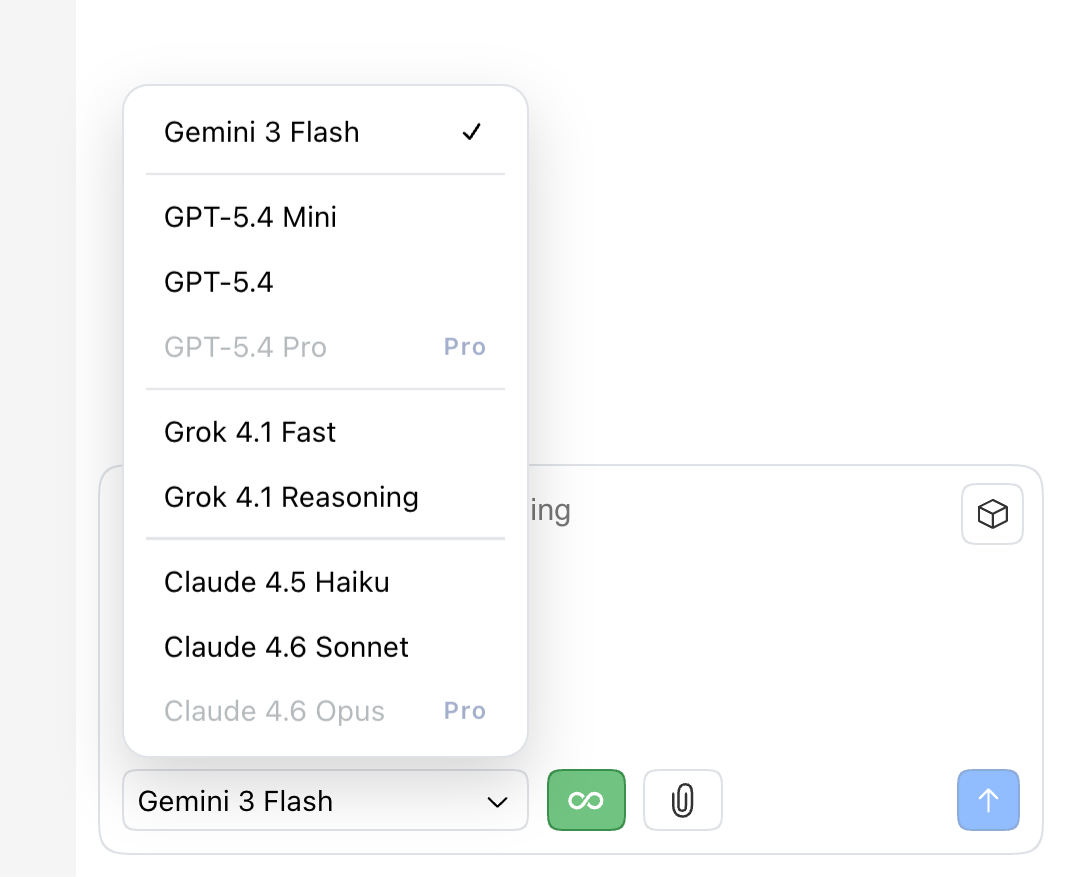Reselect the currently checked Gemini 3 Flash
The height and width of the screenshot is (877, 1066).
(262, 131)
